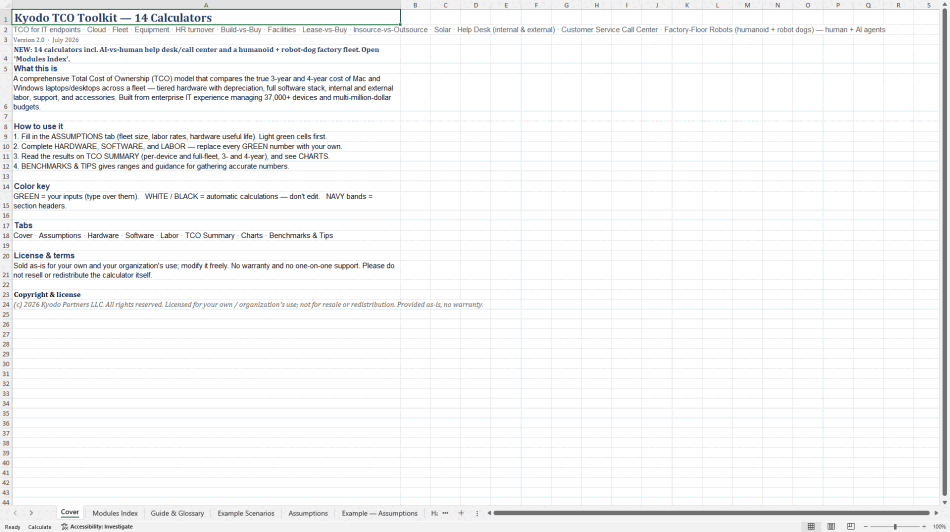The width and height of the screenshot is (950, 532).
Task: Click the horizontal scrollbar thumb
Action: [x=711, y=513]
